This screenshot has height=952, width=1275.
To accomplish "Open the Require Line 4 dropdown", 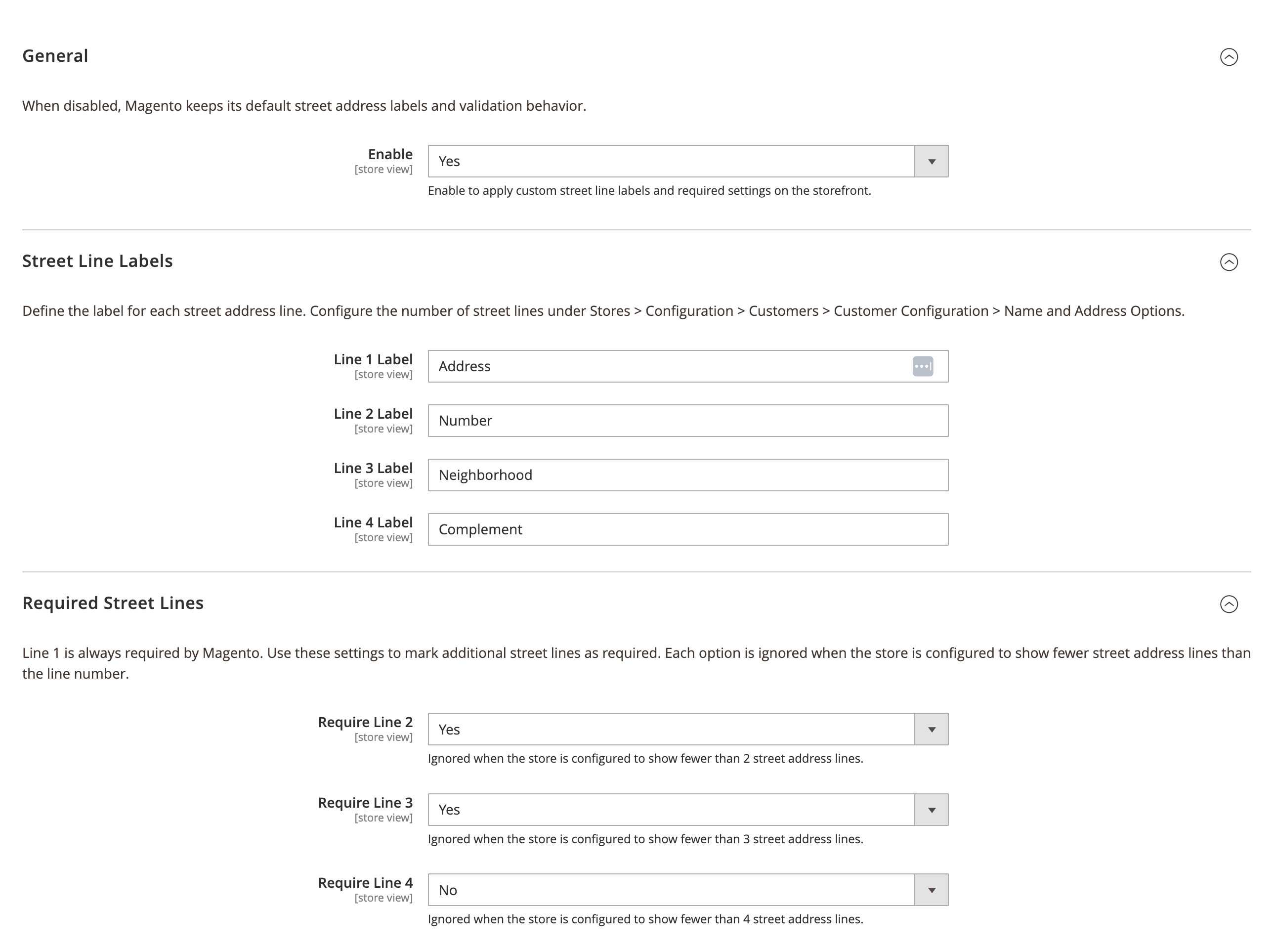I will (x=687, y=889).
